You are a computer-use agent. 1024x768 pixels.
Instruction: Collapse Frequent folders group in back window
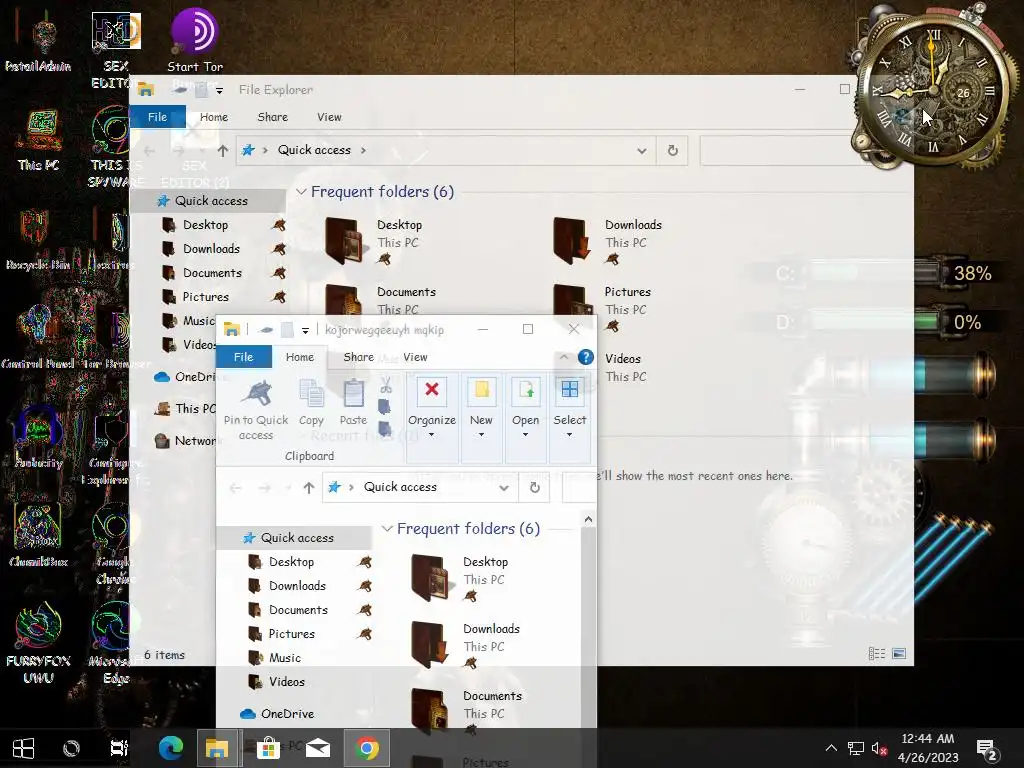click(x=301, y=192)
